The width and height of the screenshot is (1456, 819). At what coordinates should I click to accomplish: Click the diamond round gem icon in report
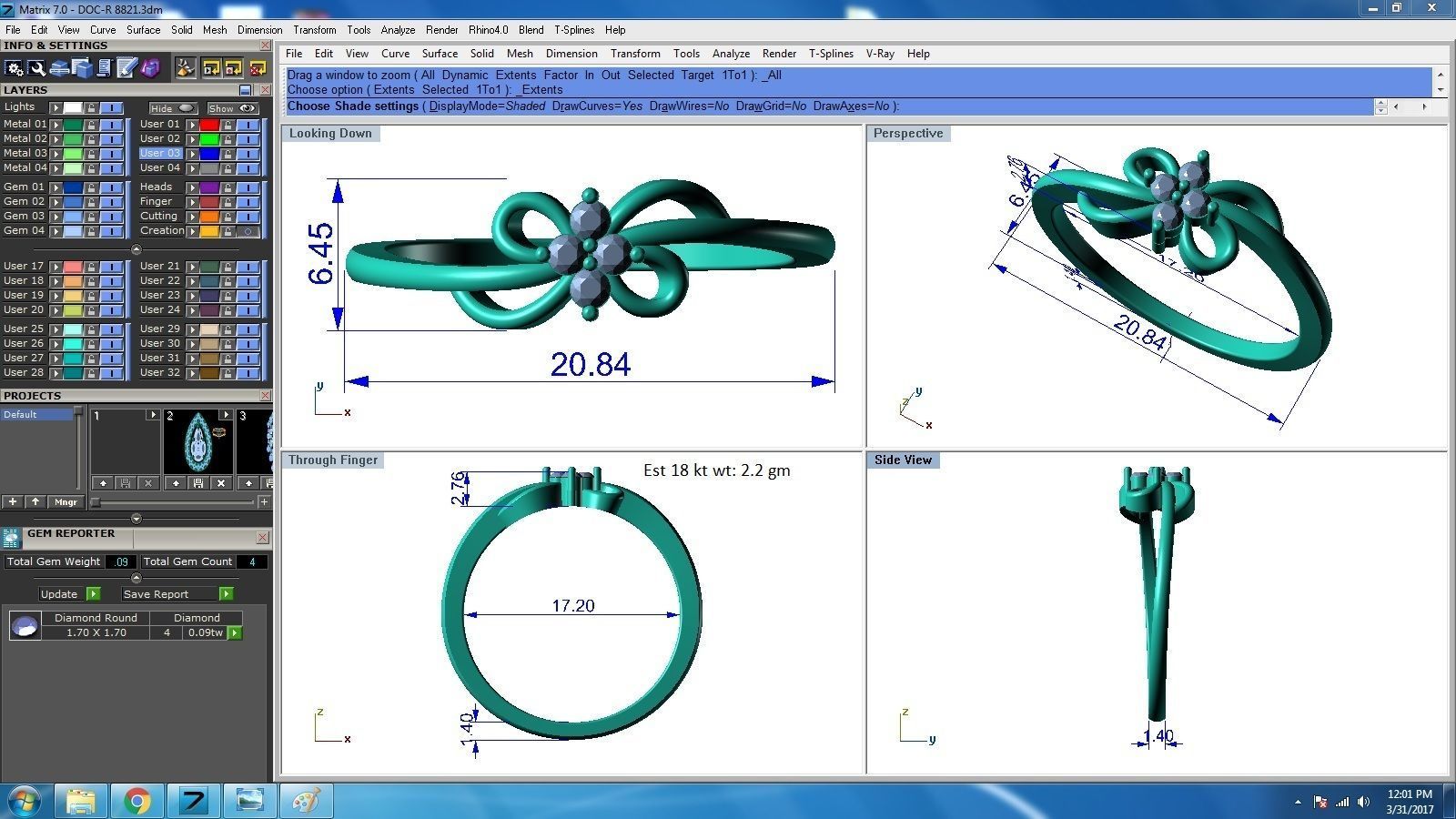pyautogui.click(x=25, y=625)
